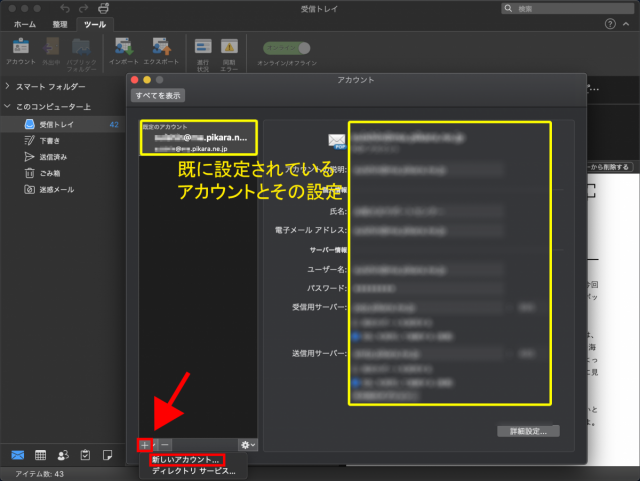This screenshot has height=481, width=640.
Task: Toggle the オンライン/オフライン switch
Action: (287, 47)
